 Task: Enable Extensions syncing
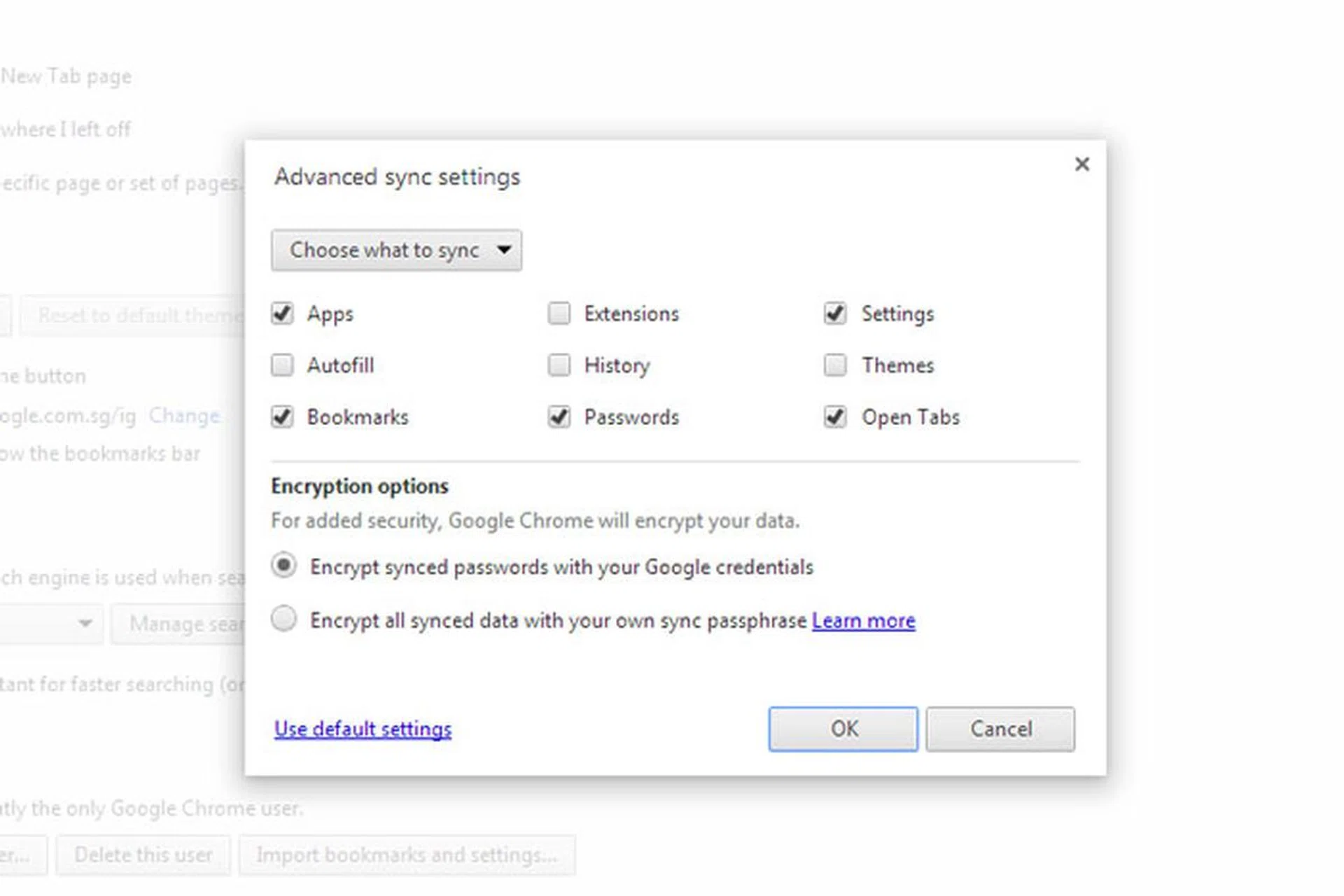tap(559, 314)
